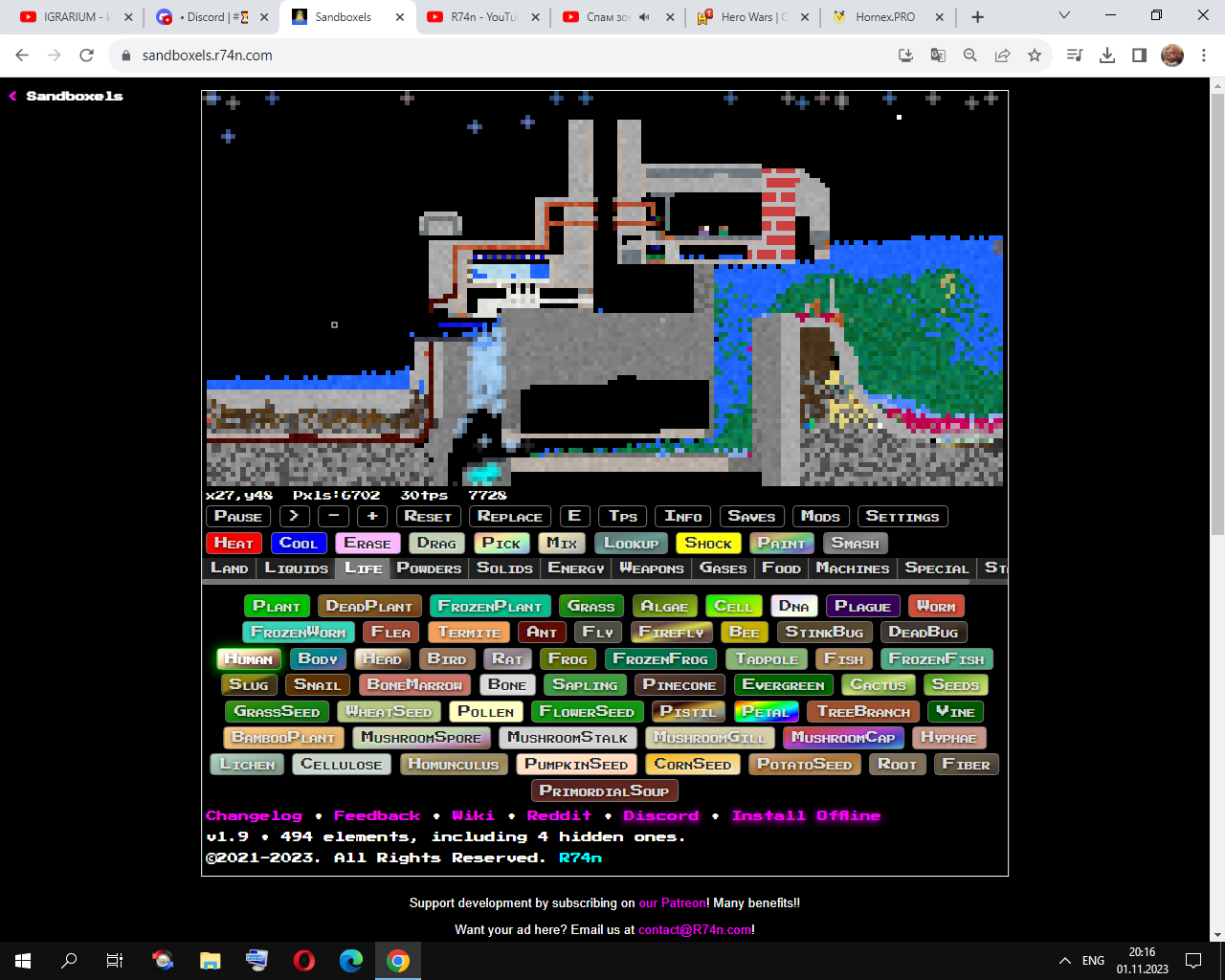Screen dimensions: 1225x980
Task: Switch to the Liquids category tab
Action: click(x=297, y=568)
